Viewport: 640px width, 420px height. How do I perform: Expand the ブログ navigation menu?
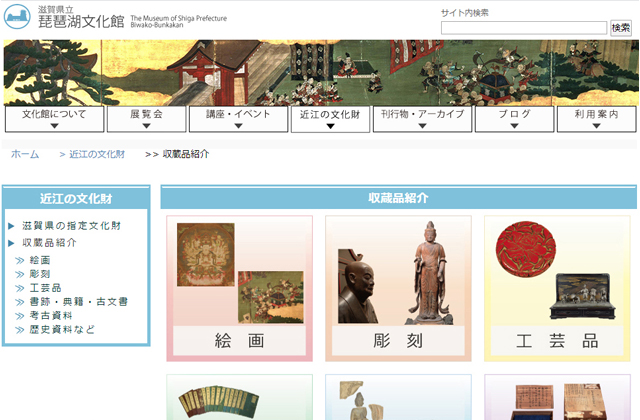point(511,119)
